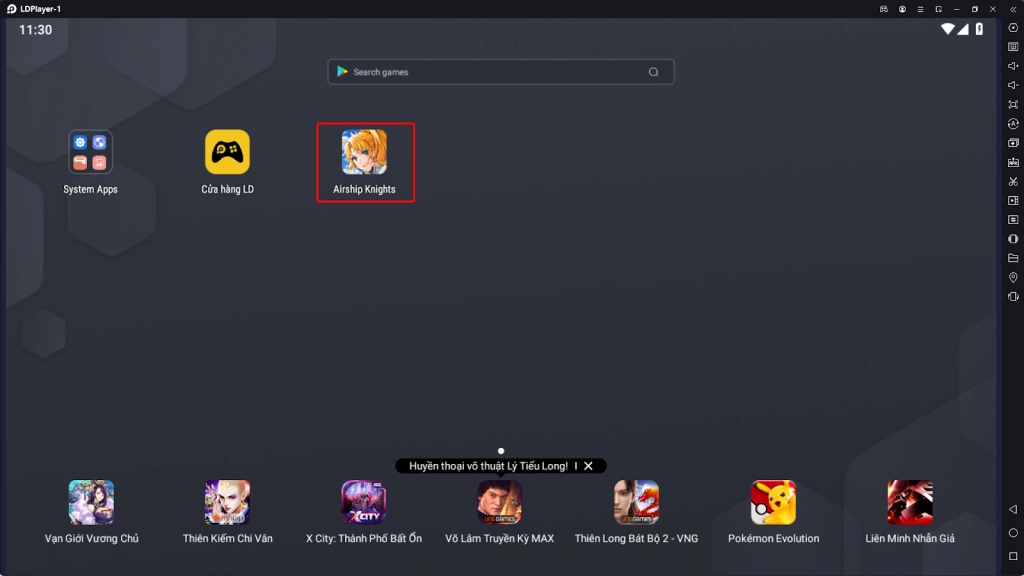Open recent apps with square button
Image resolution: width=1024 pixels, height=576 pixels.
[1013, 556]
